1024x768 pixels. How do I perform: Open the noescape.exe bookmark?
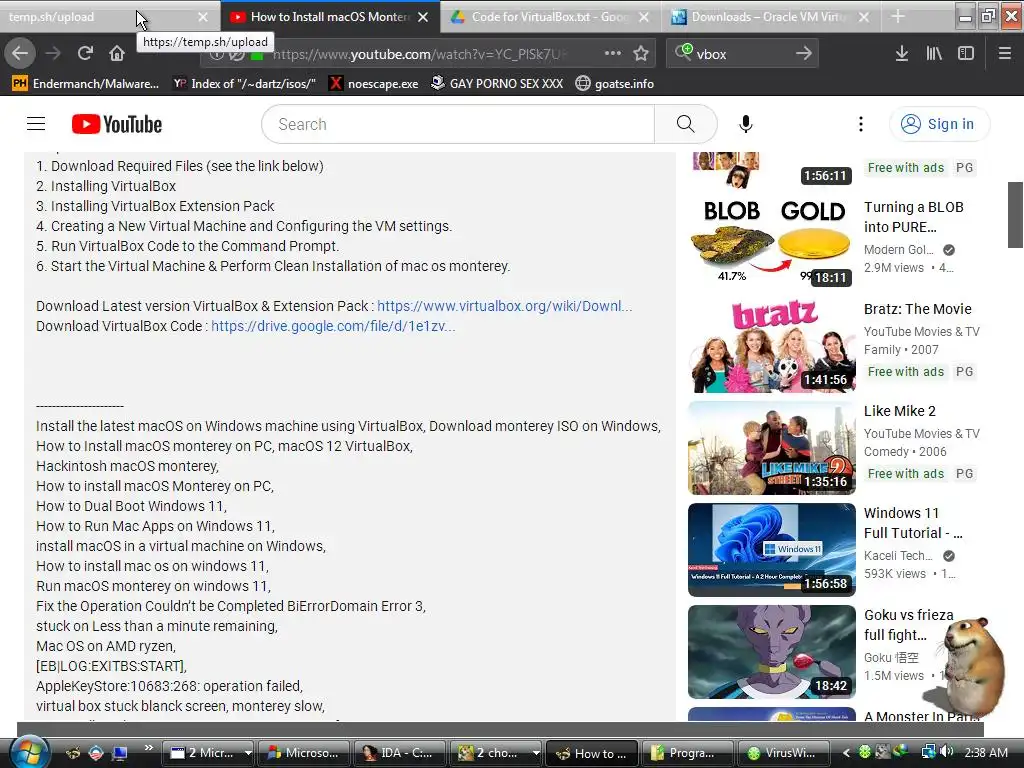374,84
